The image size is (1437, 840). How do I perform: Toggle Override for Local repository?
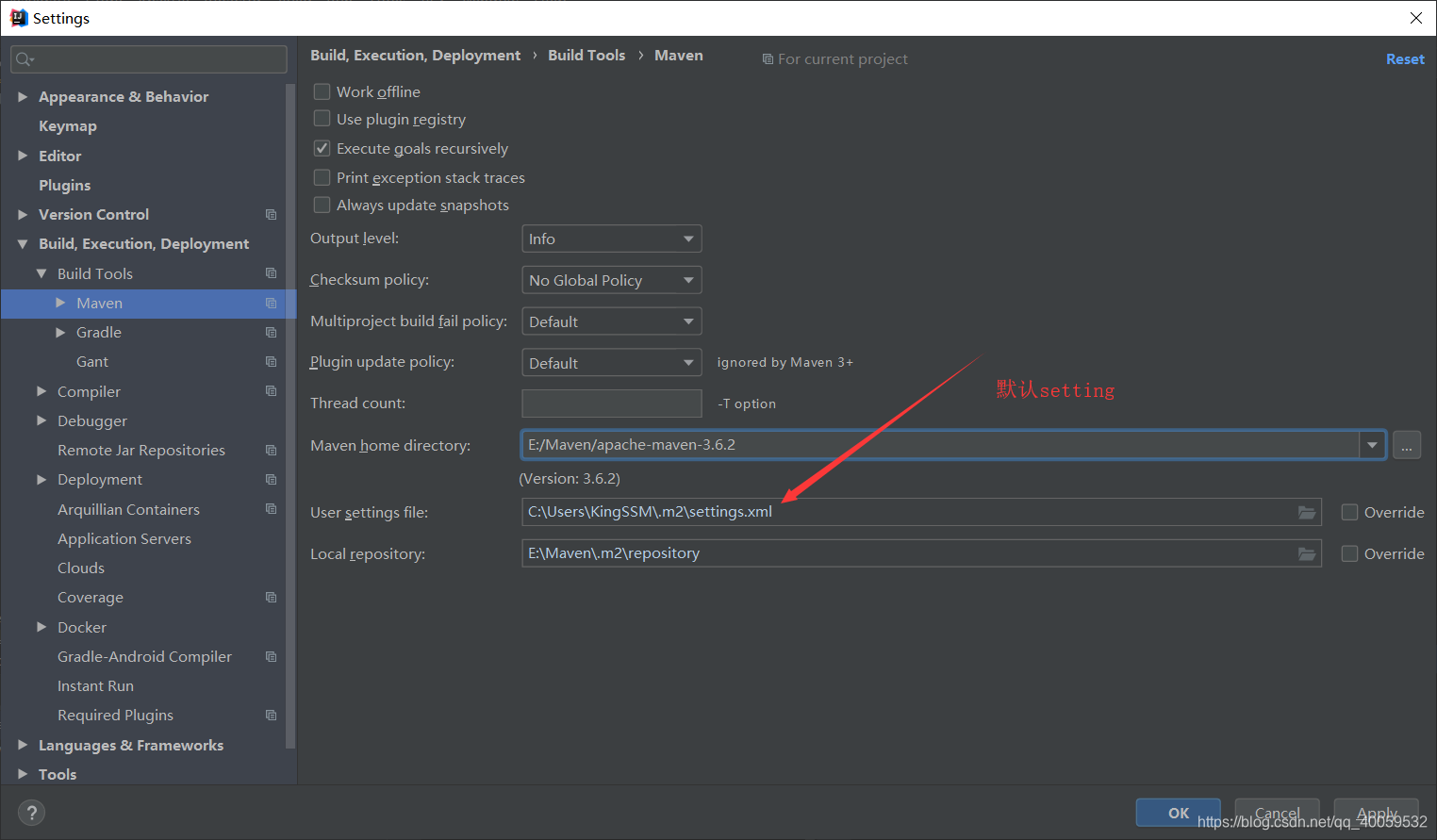coord(1349,553)
